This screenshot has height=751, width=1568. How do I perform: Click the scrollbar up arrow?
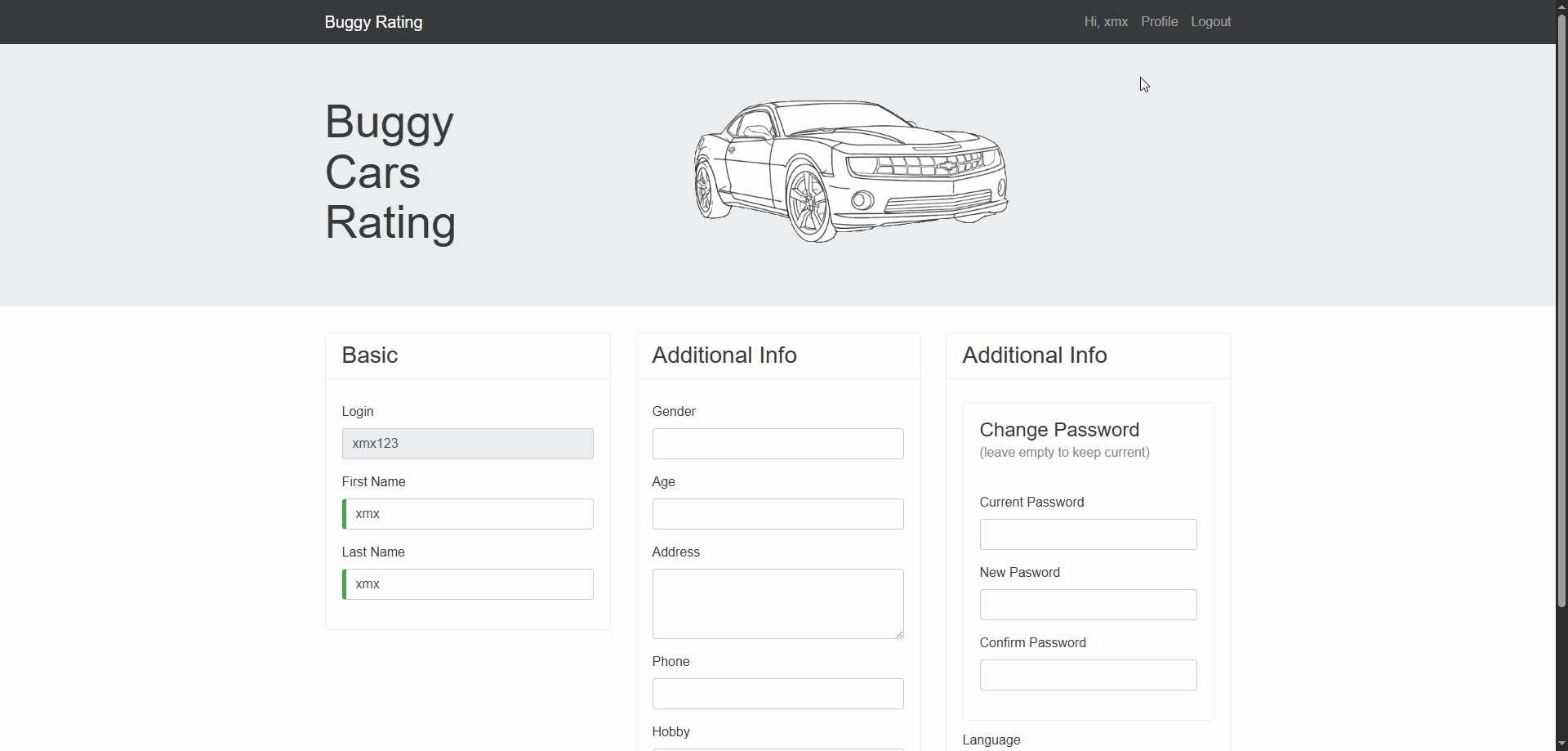pyautogui.click(x=1561, y=7)
